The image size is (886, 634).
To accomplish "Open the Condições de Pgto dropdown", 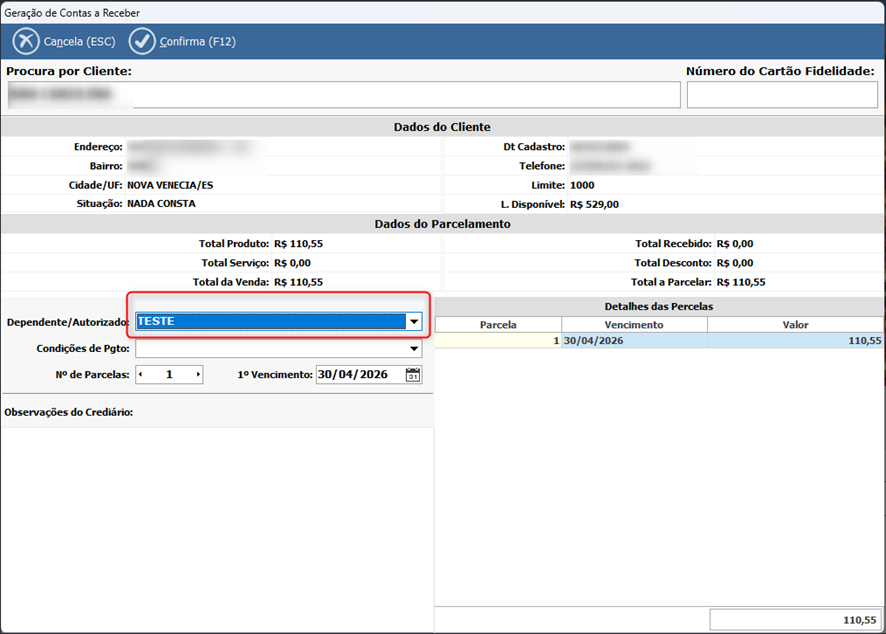I will click(414, 350).
